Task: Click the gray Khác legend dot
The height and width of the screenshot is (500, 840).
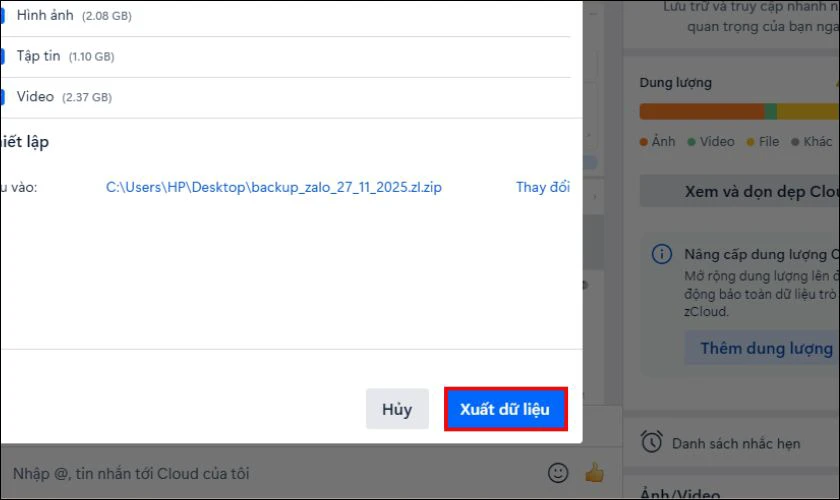Action: pos(796,142)
